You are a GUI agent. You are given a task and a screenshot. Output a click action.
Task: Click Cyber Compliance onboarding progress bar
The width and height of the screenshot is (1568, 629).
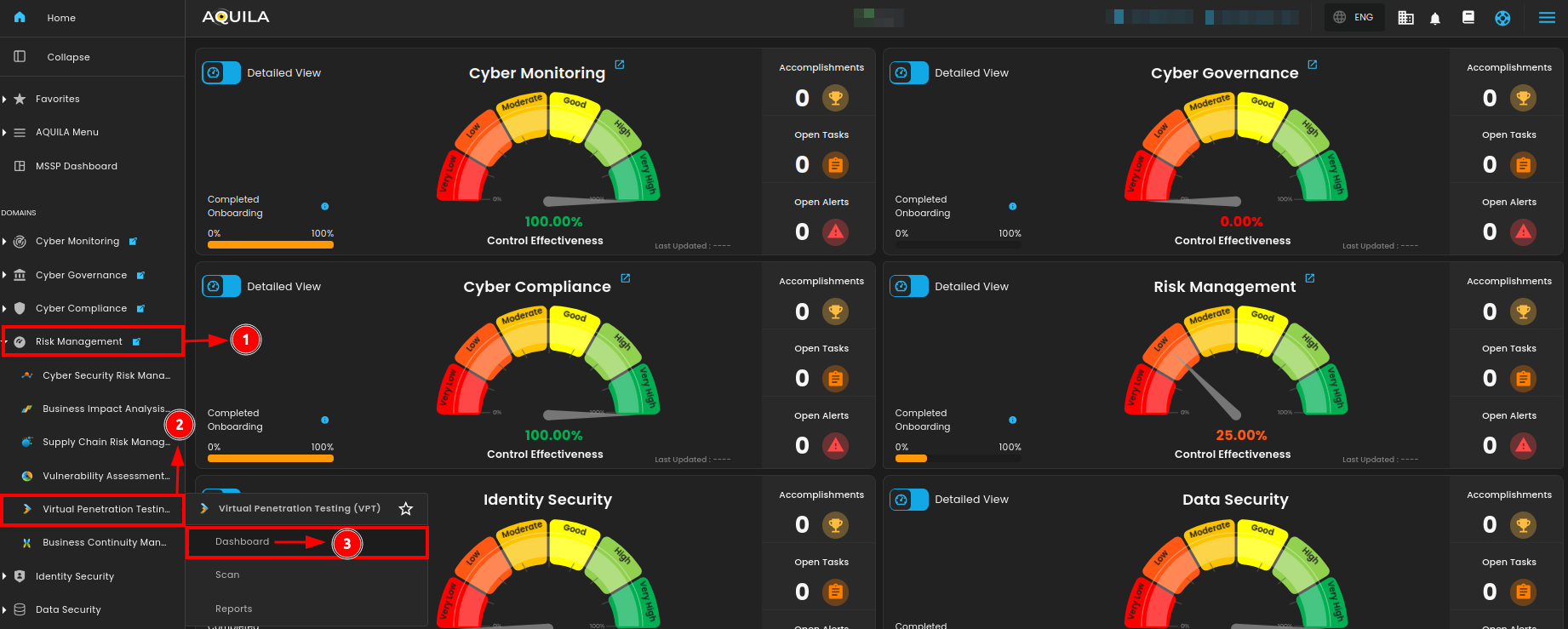tap(271, 458)
